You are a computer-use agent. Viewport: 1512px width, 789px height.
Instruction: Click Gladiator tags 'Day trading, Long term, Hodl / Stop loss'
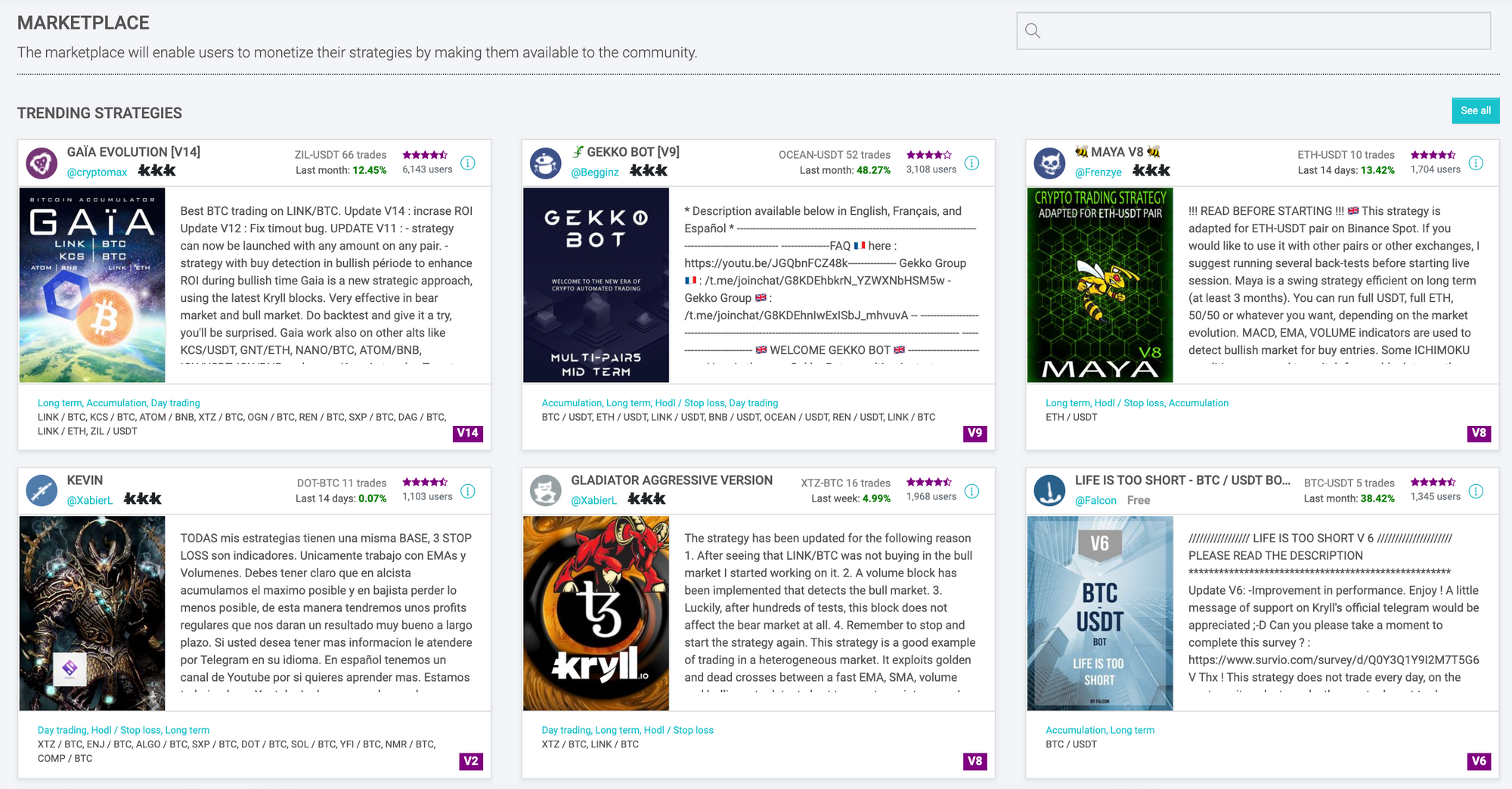pyautogui.click(x=627, y=730)
